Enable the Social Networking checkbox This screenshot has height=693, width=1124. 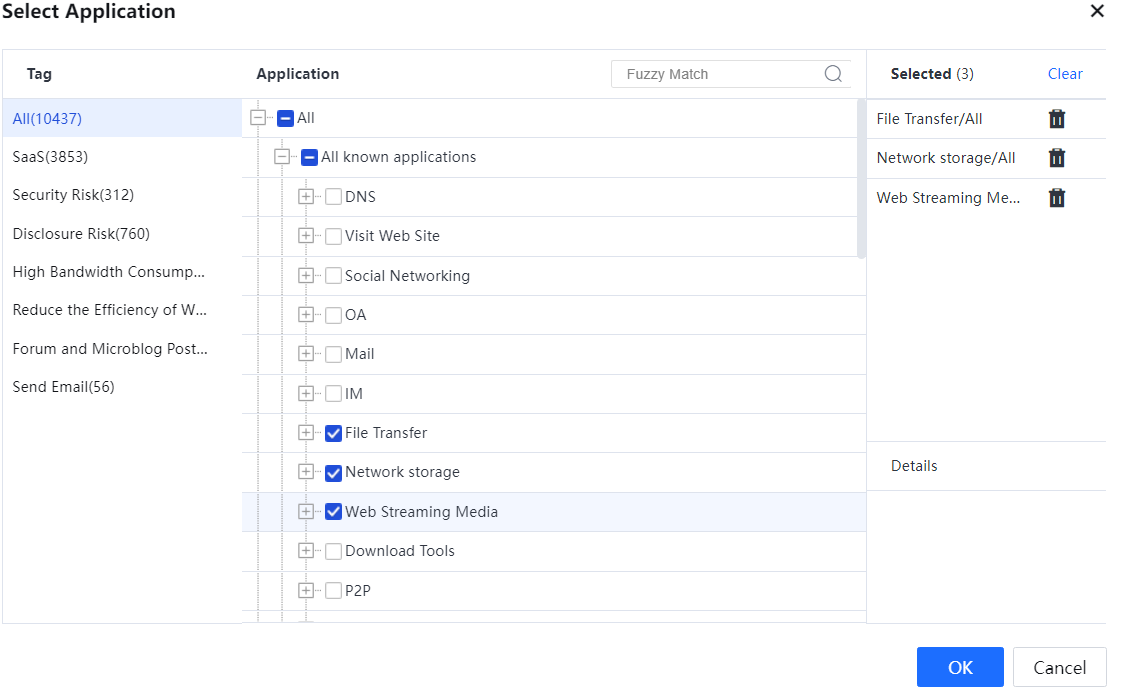pos(334,276)
